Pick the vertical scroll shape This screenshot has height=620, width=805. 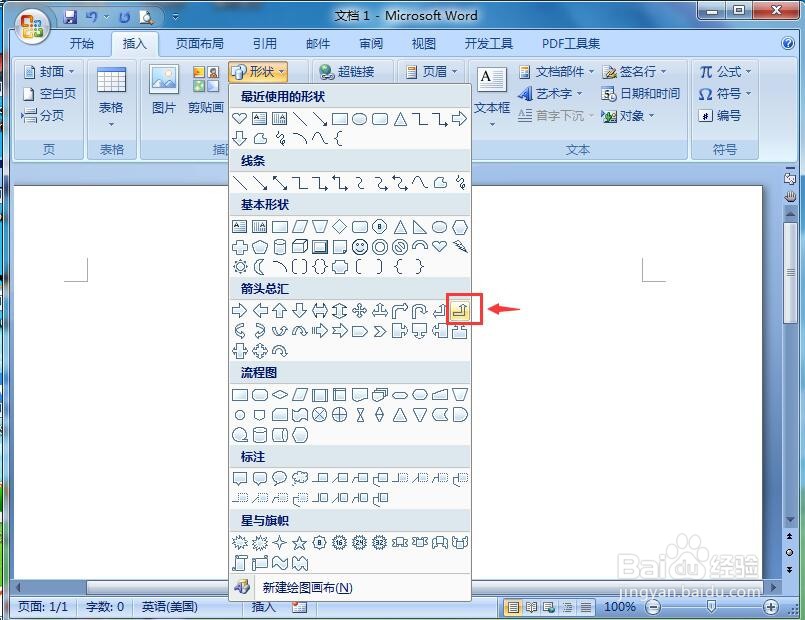click(x=240, y=563)
